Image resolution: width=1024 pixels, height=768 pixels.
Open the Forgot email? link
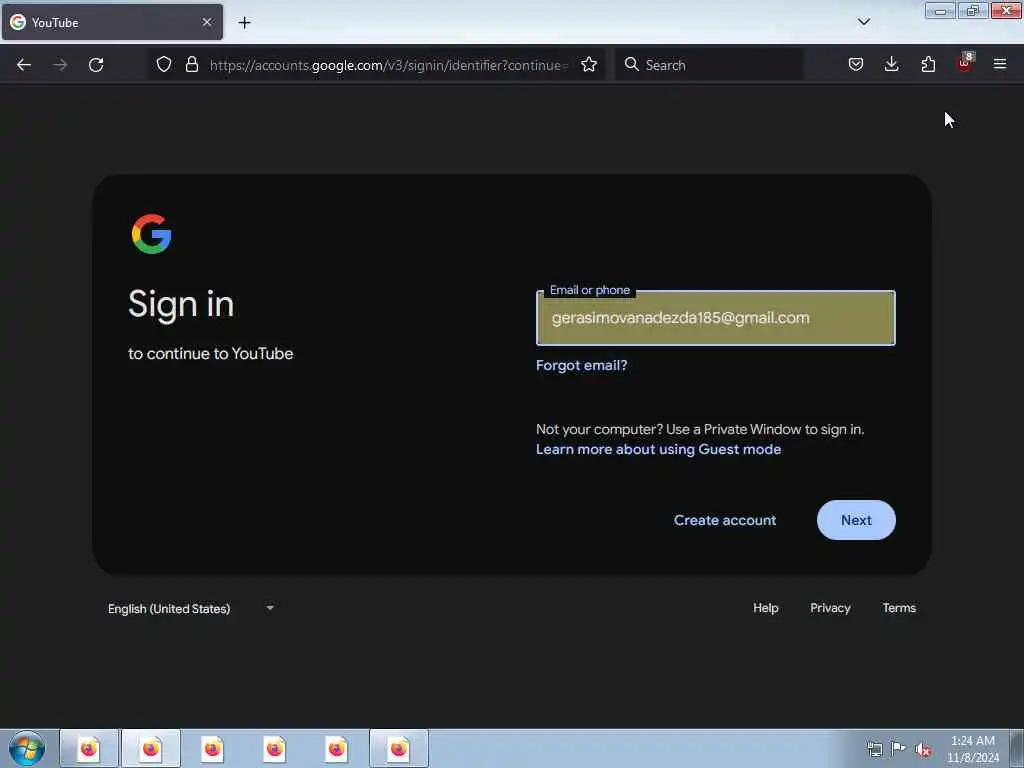coord(581,366)
